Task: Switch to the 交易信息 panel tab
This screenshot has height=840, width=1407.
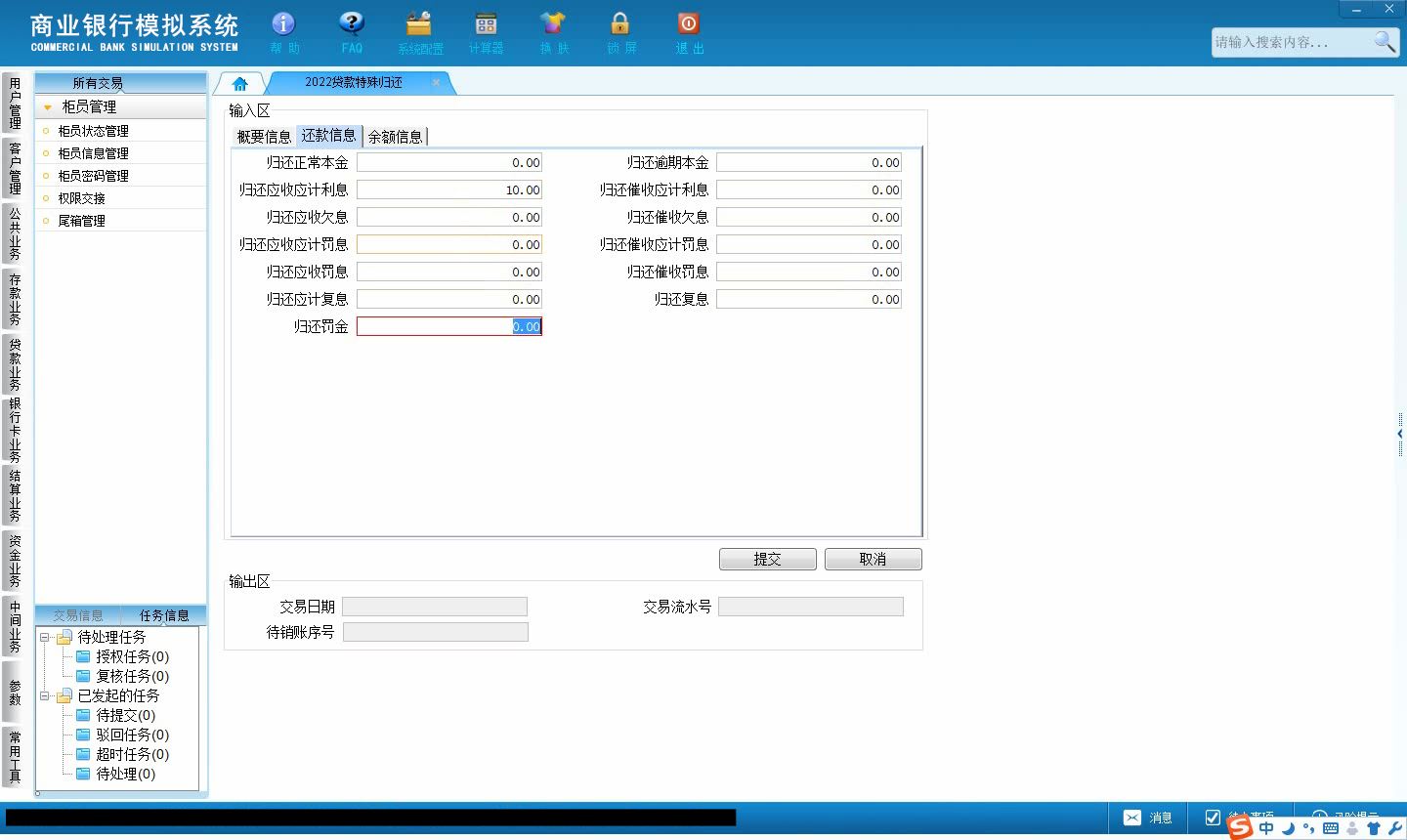Action: click(78, 615)
